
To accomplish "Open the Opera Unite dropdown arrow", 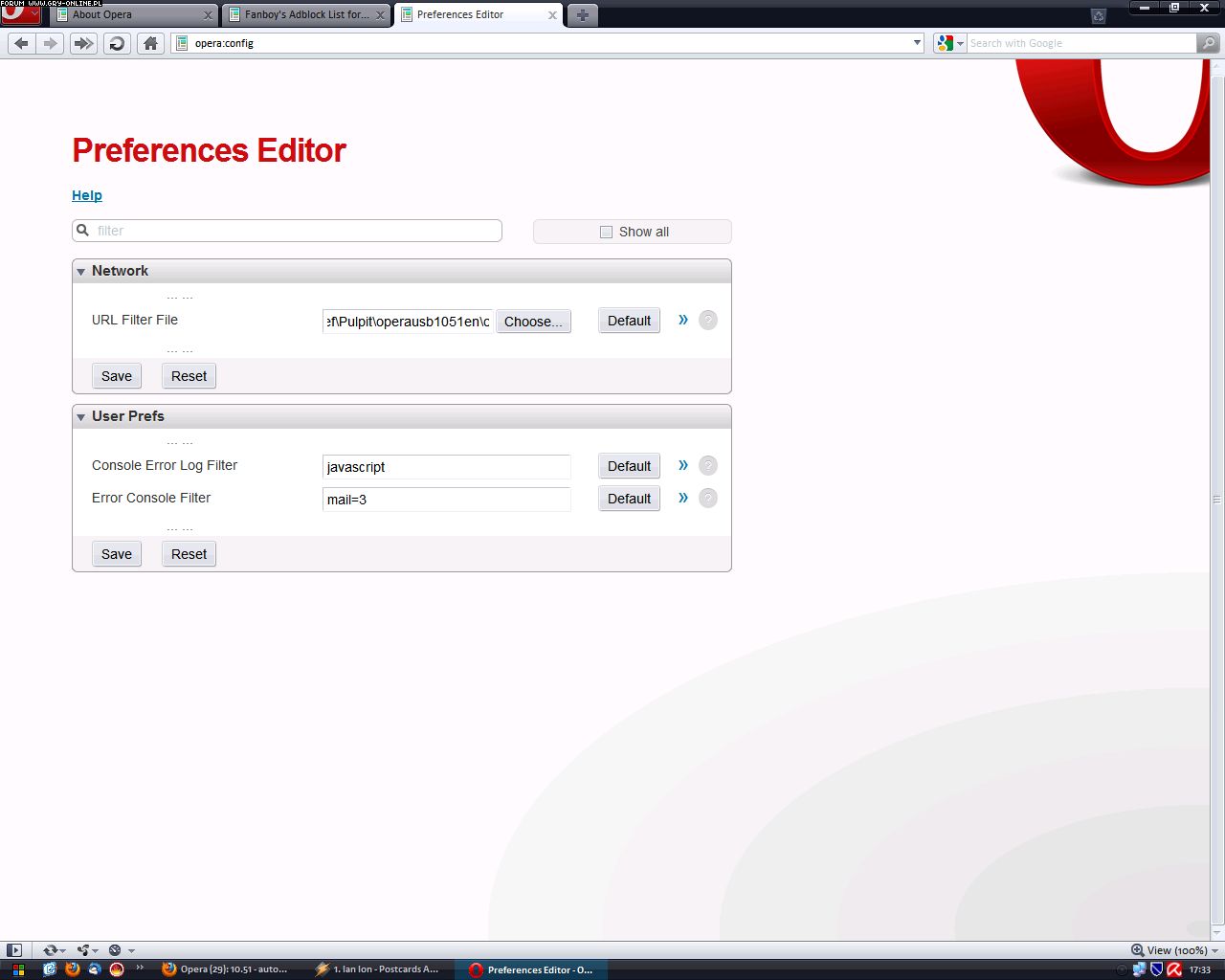I will [x=96, y=951].
